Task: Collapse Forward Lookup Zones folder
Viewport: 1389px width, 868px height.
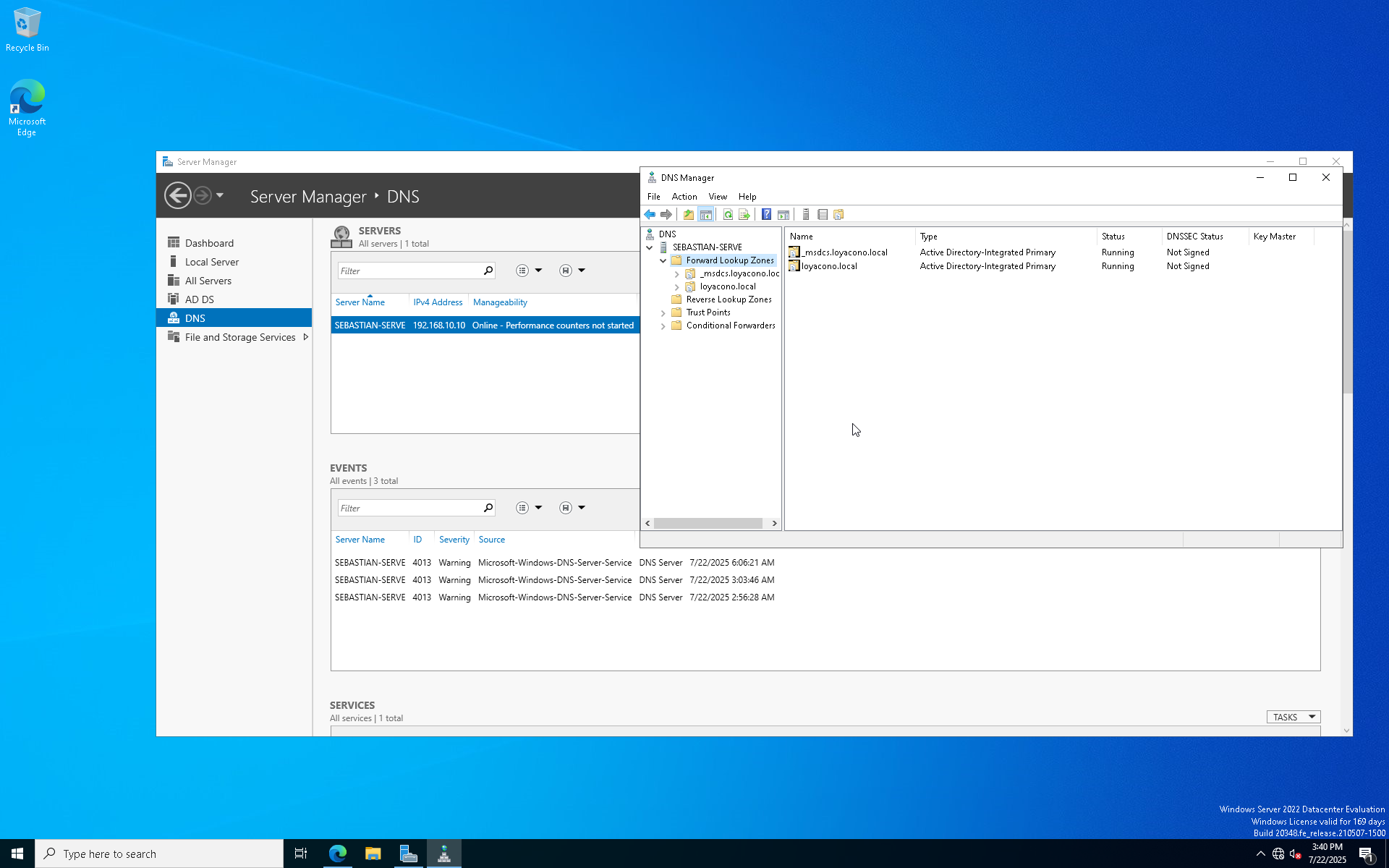Action: (x=663, y=260)
